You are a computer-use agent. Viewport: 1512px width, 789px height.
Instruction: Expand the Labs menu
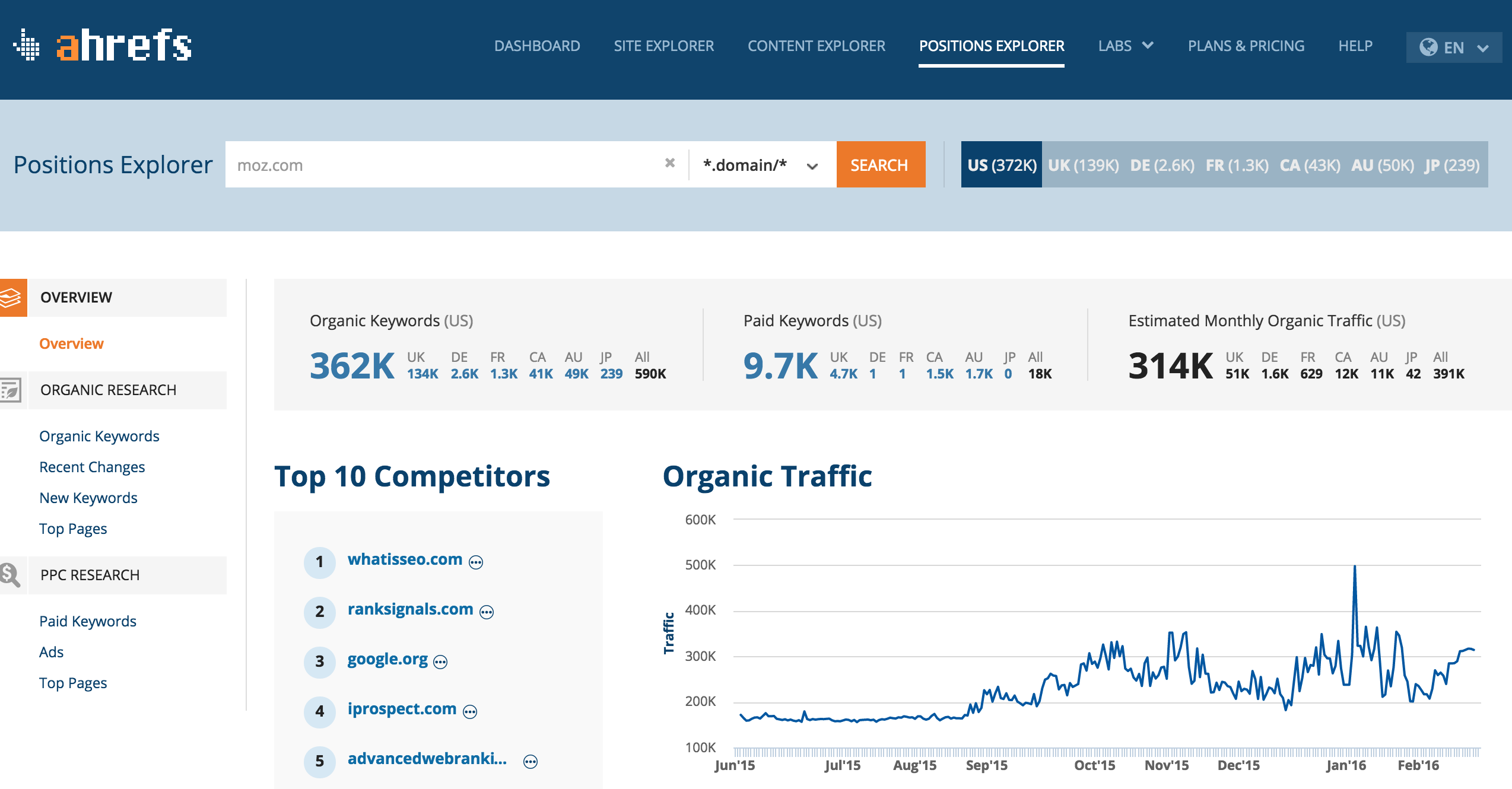coord(1126,46)
